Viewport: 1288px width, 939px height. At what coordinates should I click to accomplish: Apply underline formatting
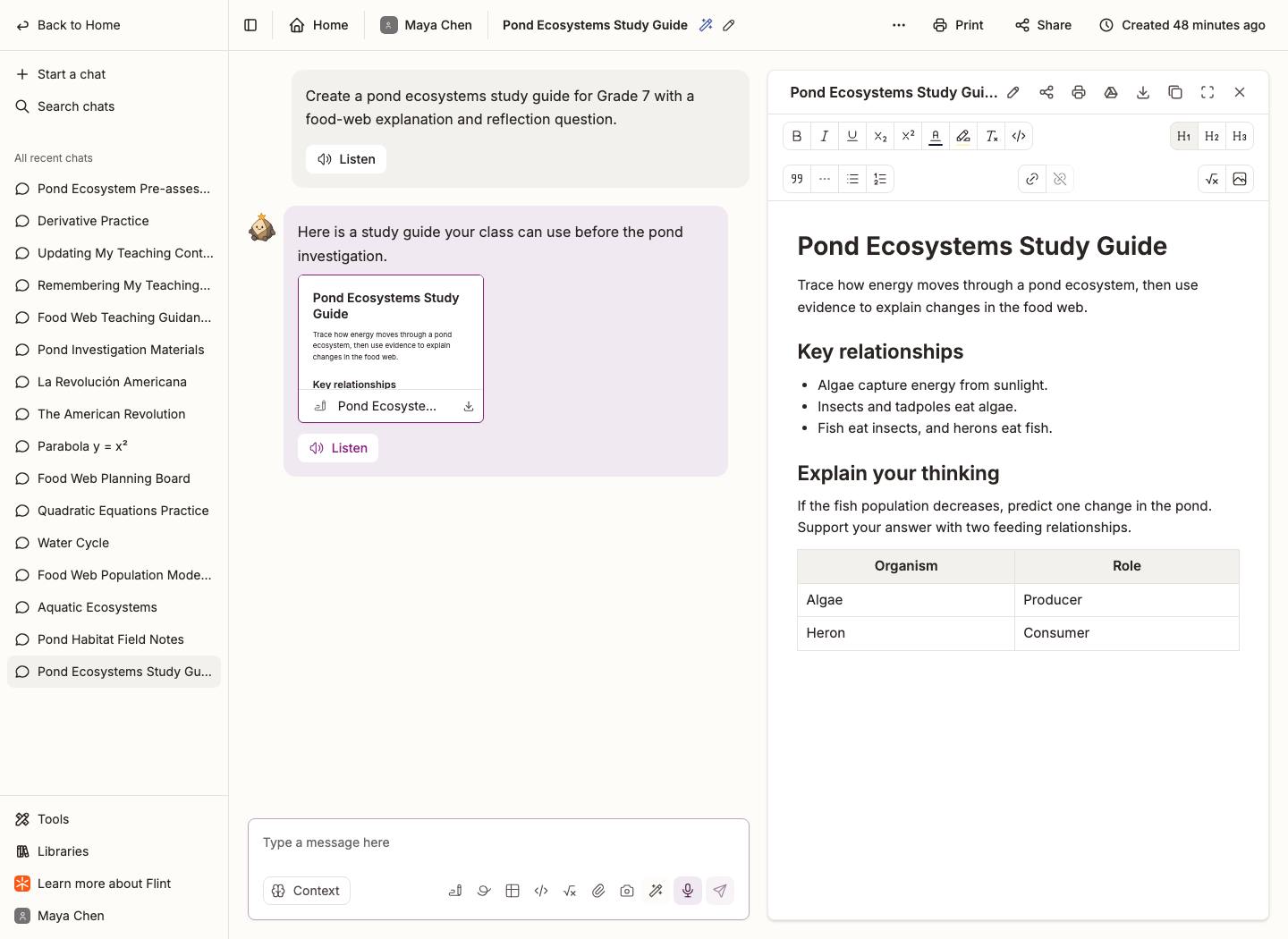852,136
